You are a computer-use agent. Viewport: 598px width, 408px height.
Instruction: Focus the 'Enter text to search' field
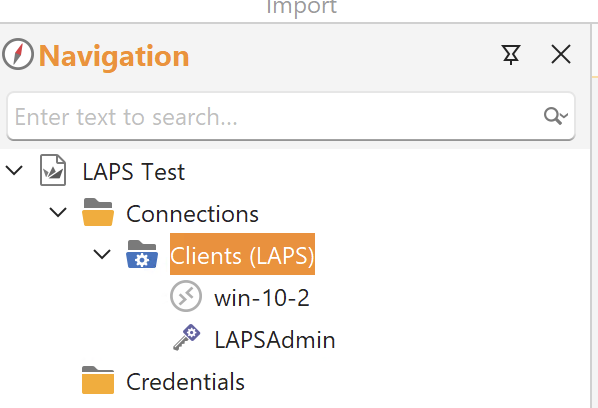[x=291, y=116]
